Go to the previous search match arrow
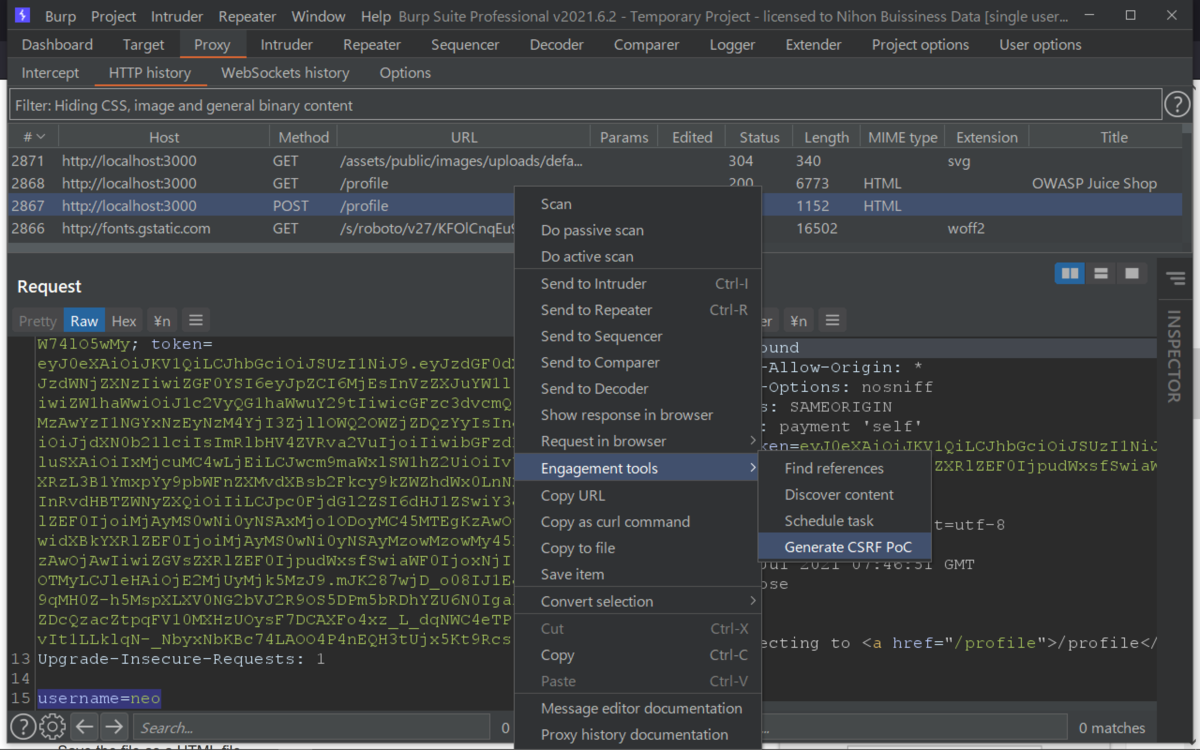Screen dimensions: 1200x750 point(85,727)
